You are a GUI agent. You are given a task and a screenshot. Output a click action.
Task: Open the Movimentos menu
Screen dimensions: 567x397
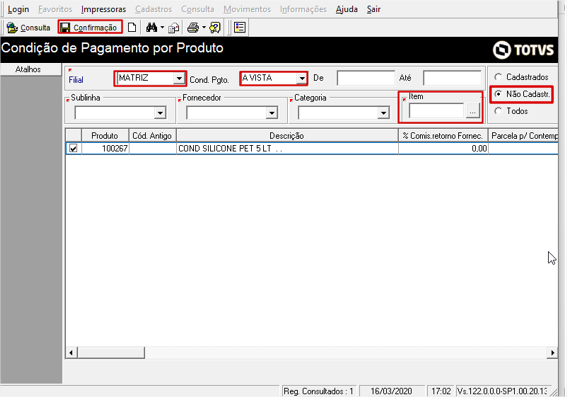tap(247, 9)
